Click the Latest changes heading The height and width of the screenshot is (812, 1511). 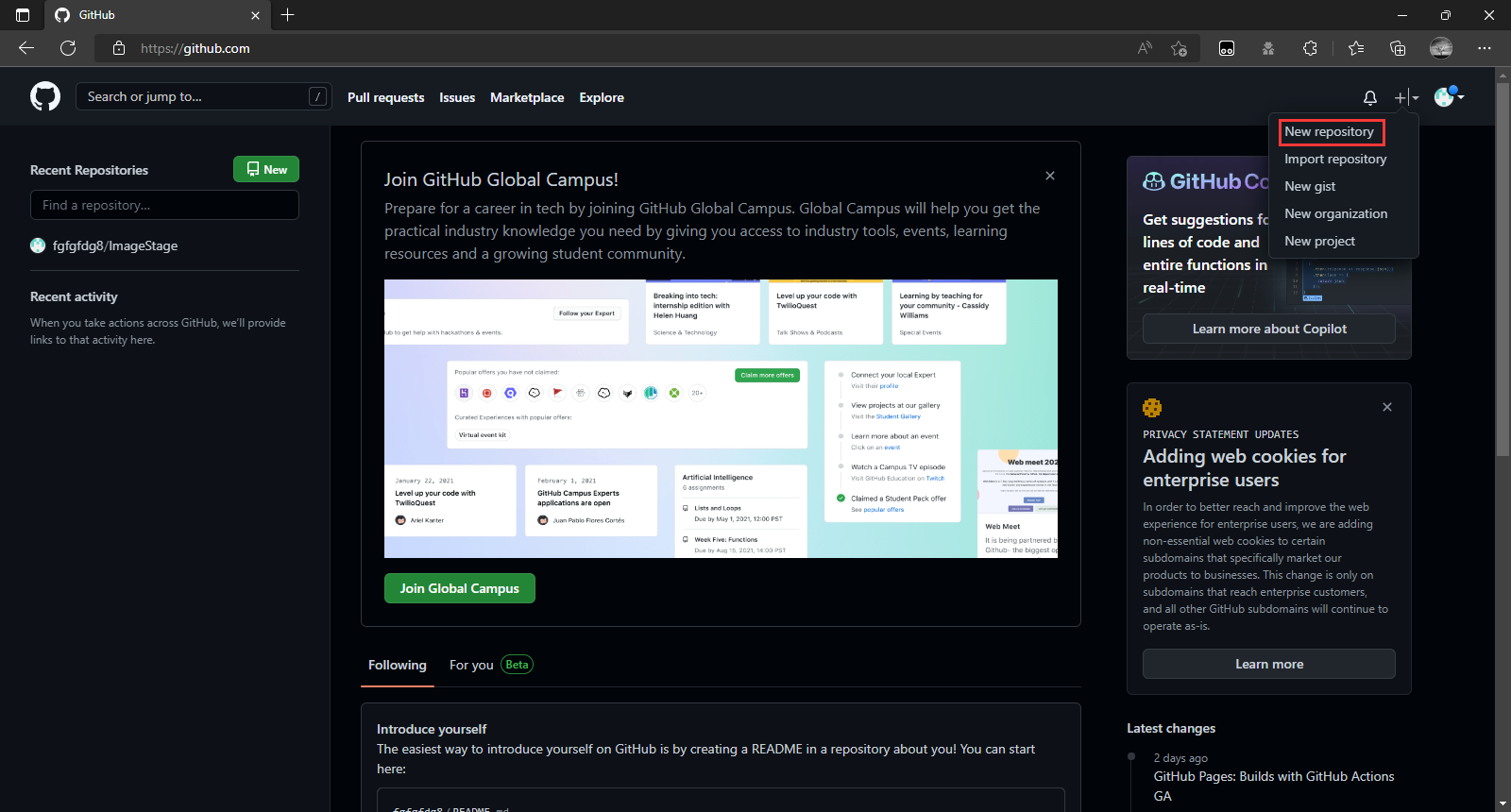click(1171, 728)
